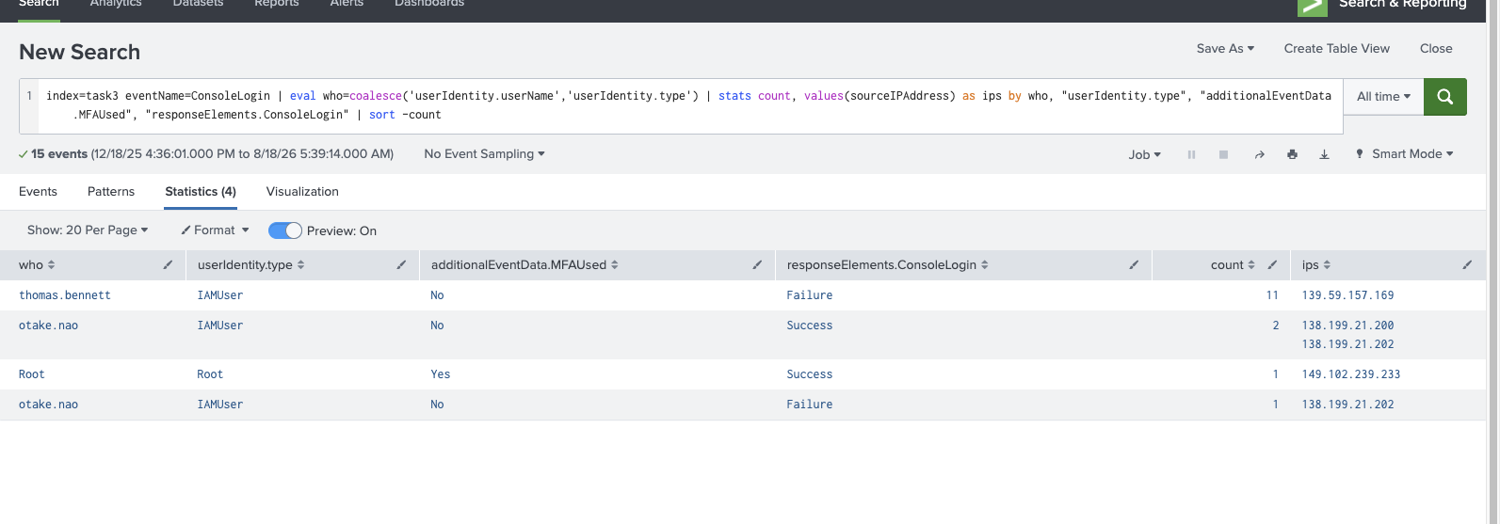Screen dimensions: 1500x524
Task: Share the search job via arrow icon
Action: (x=1259, y=155)
